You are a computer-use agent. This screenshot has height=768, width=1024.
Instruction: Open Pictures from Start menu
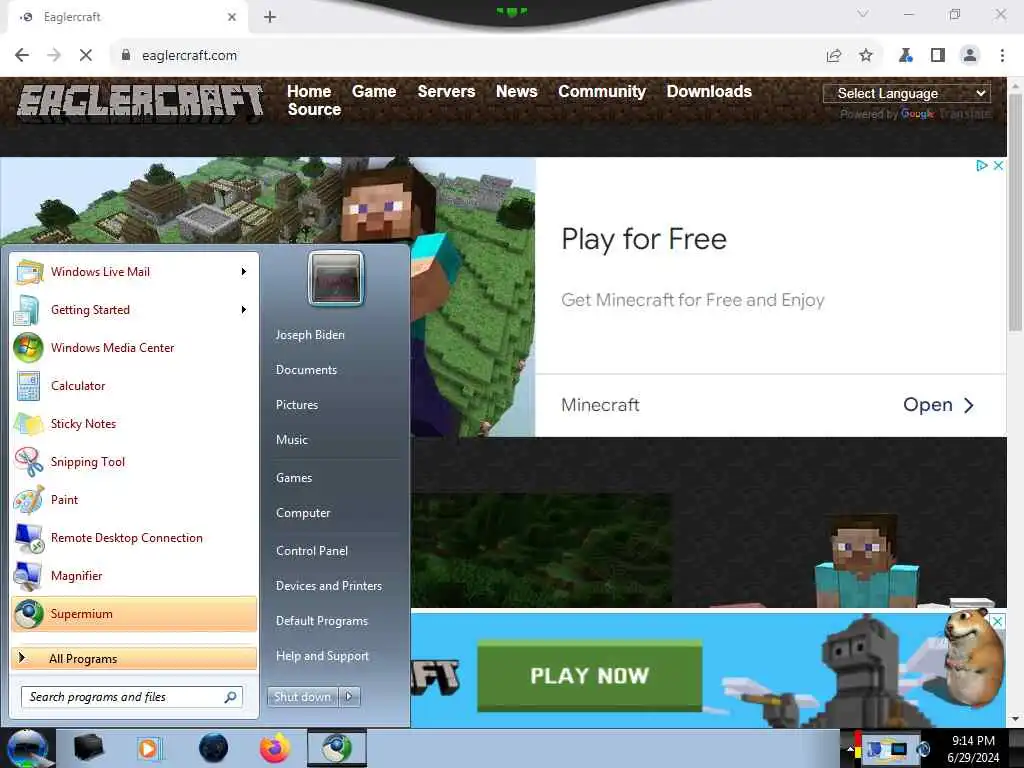(x=297, y=405)
